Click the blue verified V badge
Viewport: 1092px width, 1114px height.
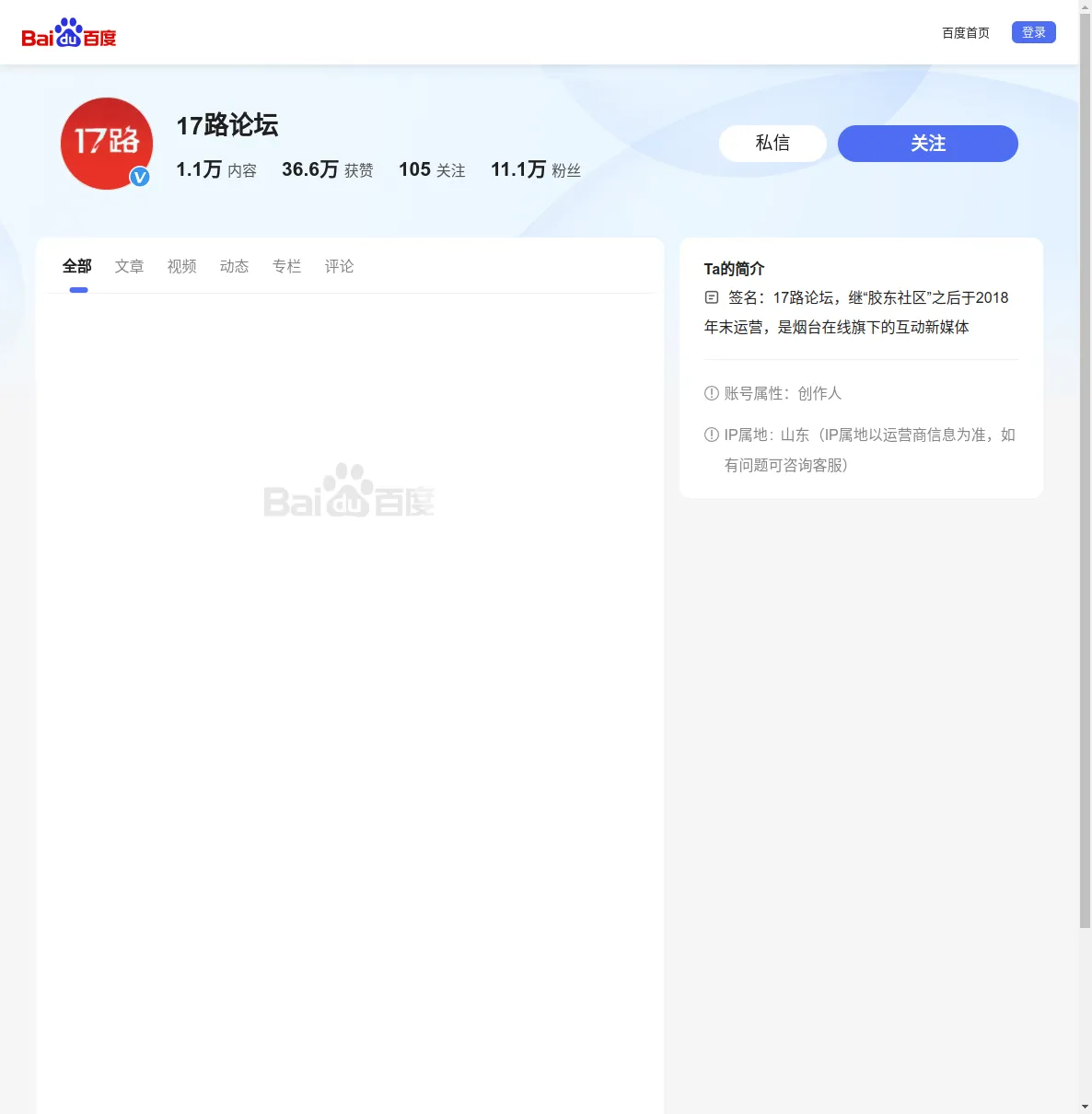pos(140,177)
